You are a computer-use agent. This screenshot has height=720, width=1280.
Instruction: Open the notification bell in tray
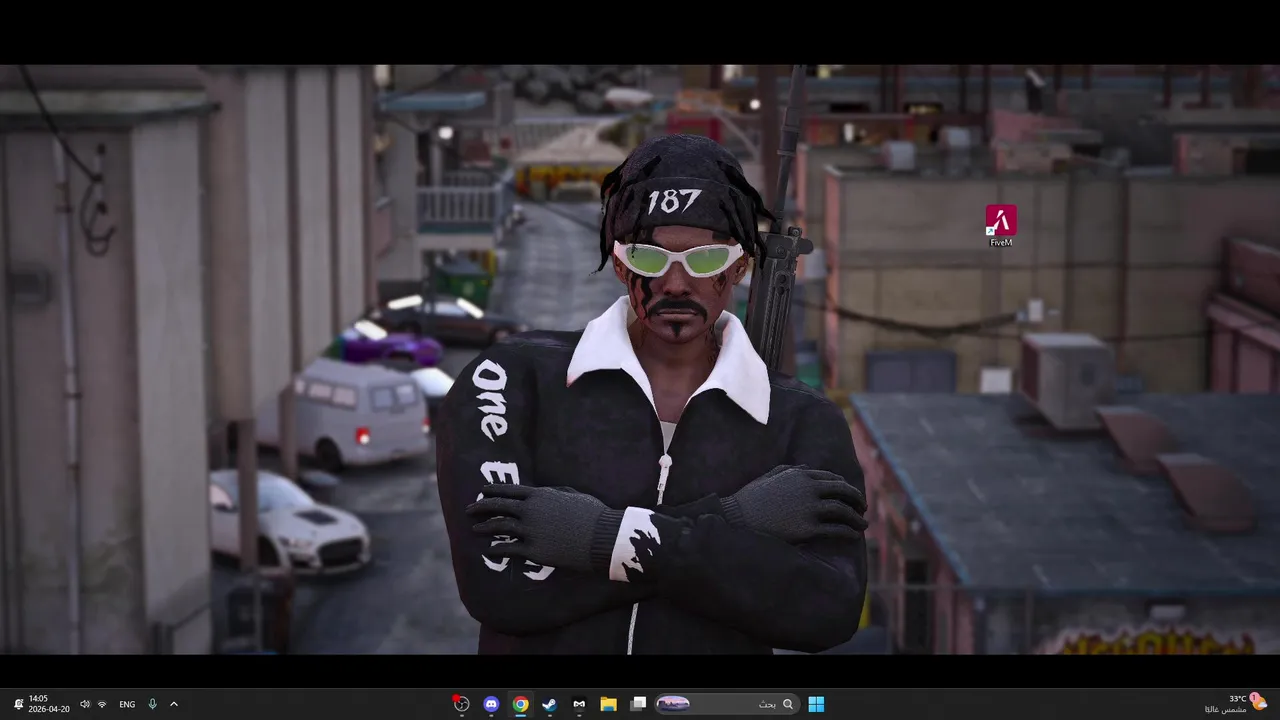click(x=18, y=704)
